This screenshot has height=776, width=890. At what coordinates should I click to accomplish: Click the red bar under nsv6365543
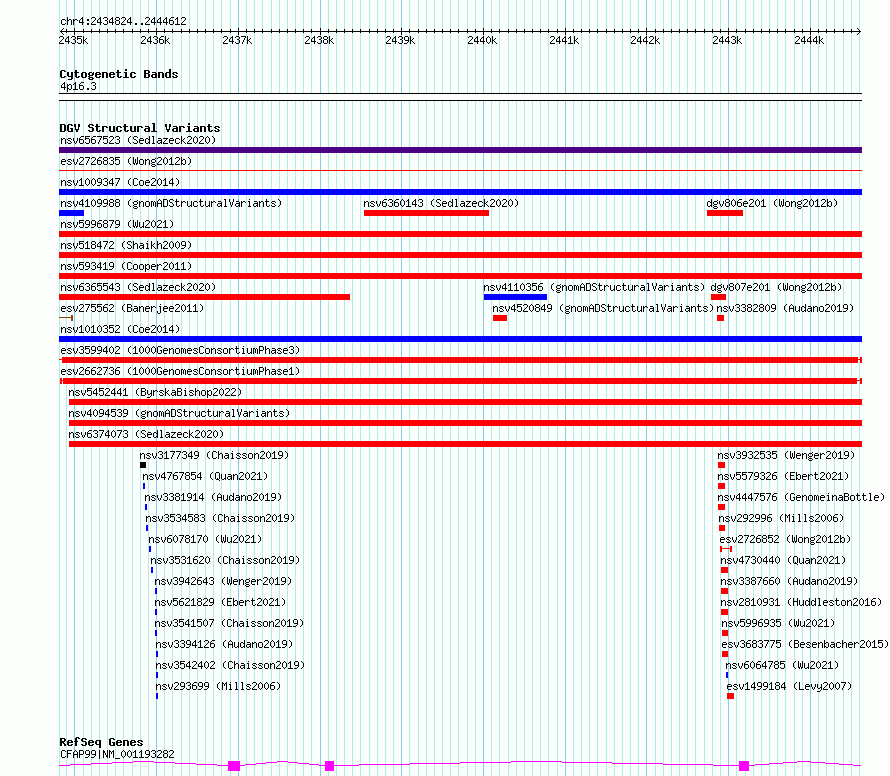pyautogui.click(x=204, y=297)
